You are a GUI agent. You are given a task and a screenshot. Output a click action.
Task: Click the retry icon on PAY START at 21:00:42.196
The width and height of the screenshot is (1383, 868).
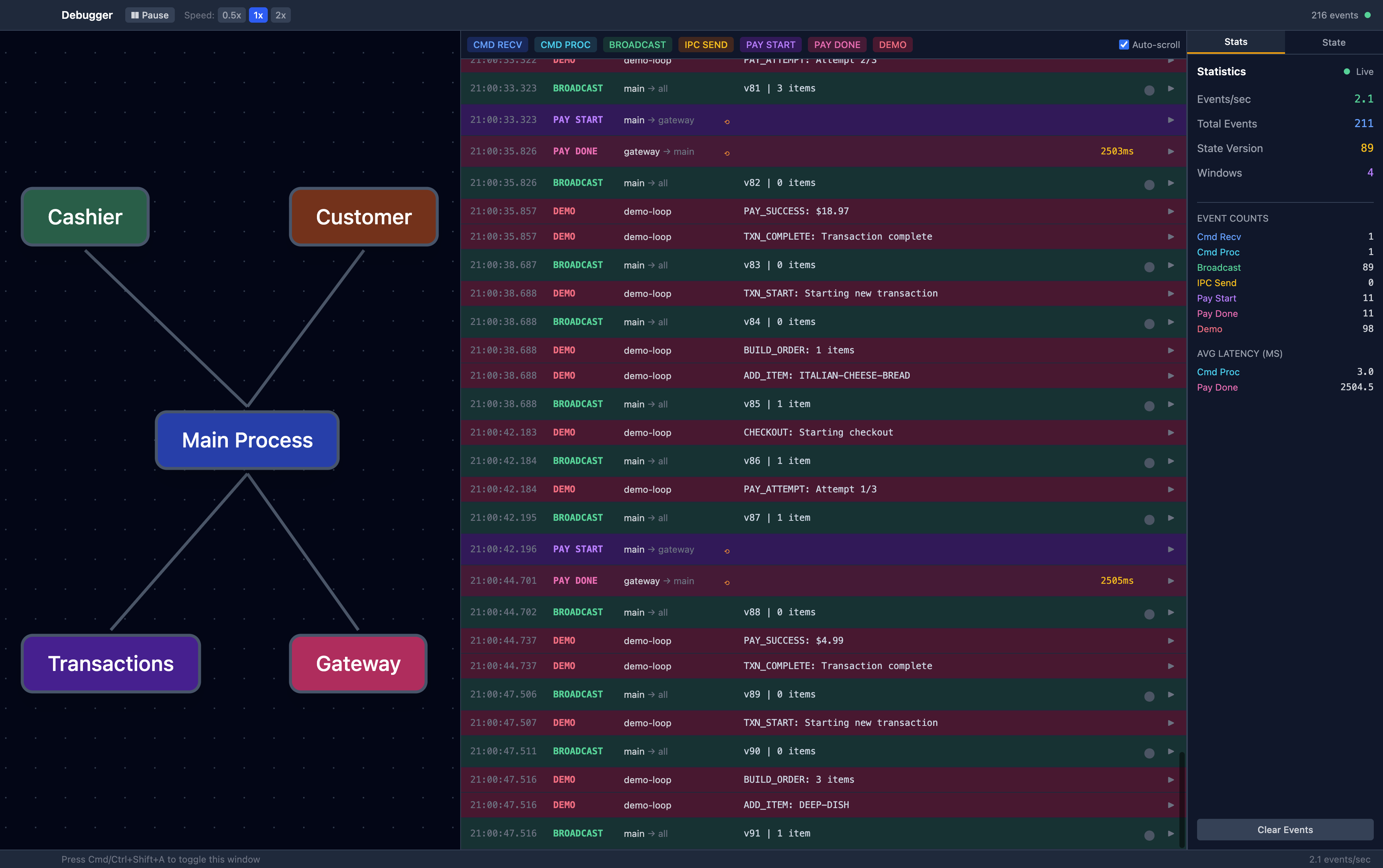coord(726,550)
